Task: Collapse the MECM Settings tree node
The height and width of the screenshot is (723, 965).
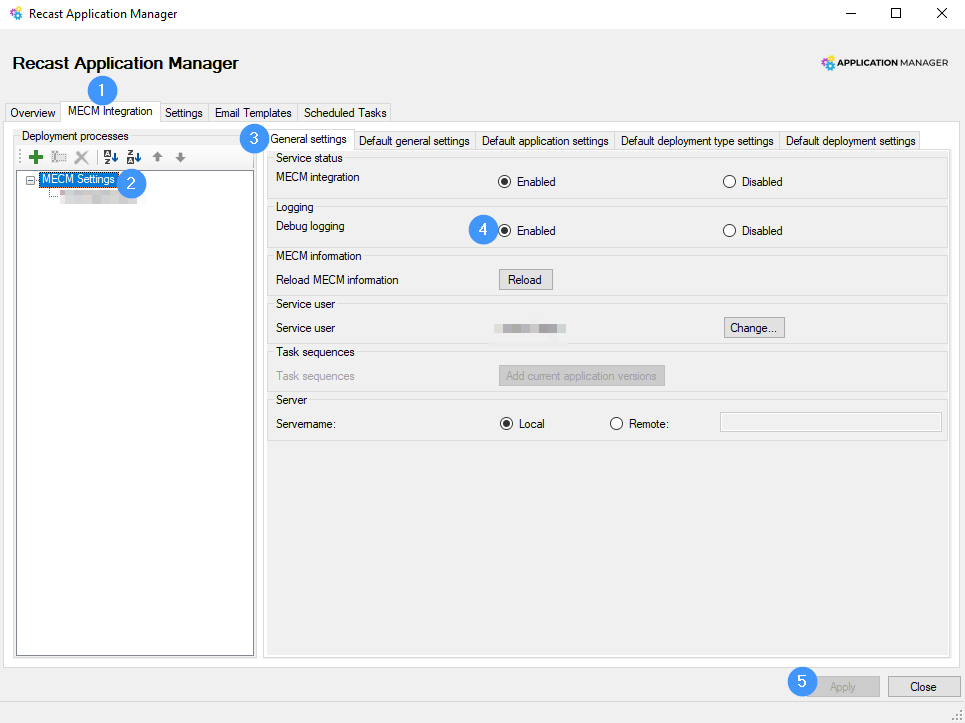Action: coord(30,180)
